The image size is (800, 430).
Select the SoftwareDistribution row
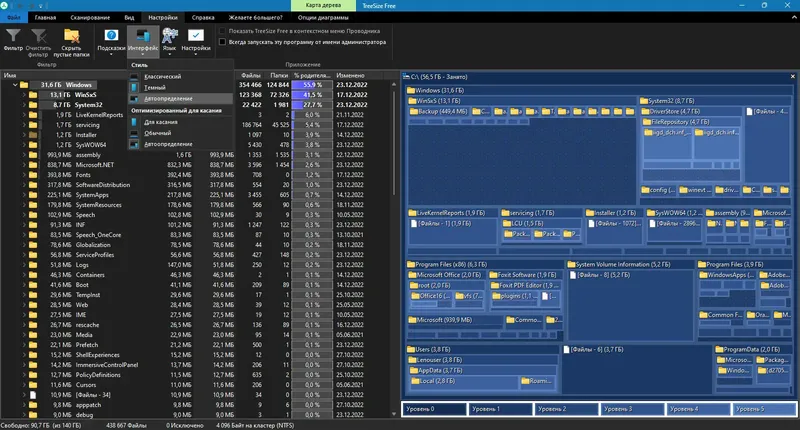(196, 185)
